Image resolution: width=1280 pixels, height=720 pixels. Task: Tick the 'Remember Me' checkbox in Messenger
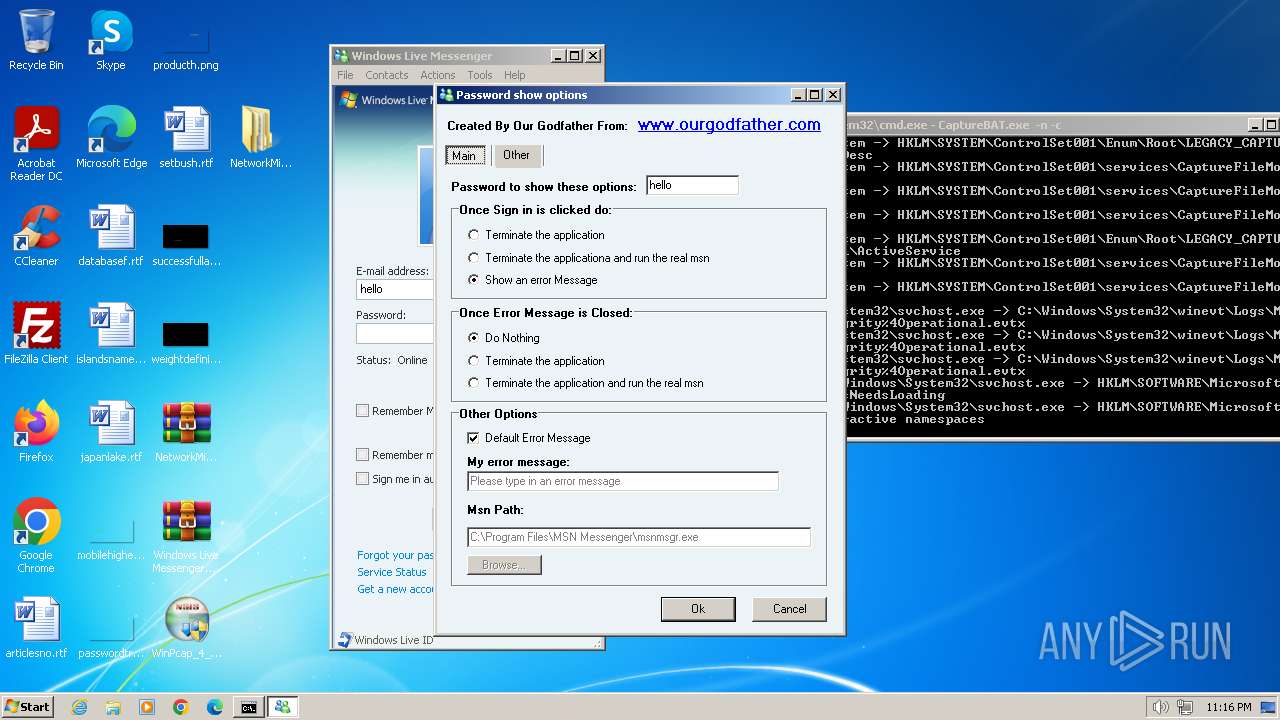click(363, 411)
